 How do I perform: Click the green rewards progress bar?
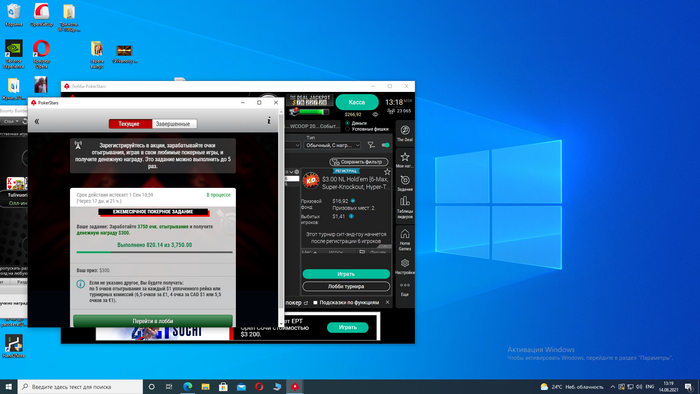tap(314, 112)
